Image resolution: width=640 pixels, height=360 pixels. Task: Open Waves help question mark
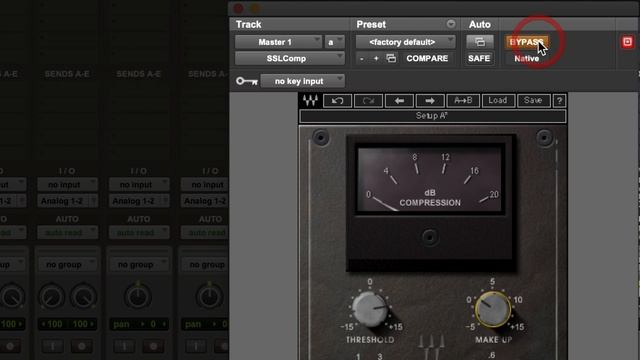pos(560,101)
